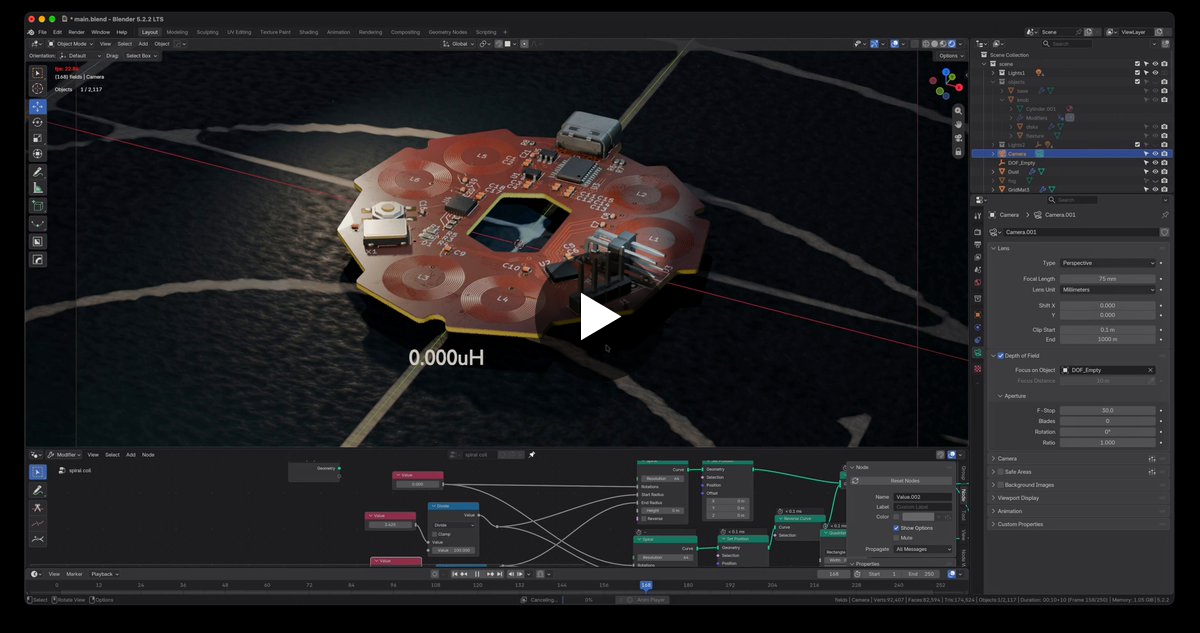Image resolution: width=1200 pixels, height=633 pixels.
Task: Click the viewport pan hand icon
Action: [x=958, y=124]
